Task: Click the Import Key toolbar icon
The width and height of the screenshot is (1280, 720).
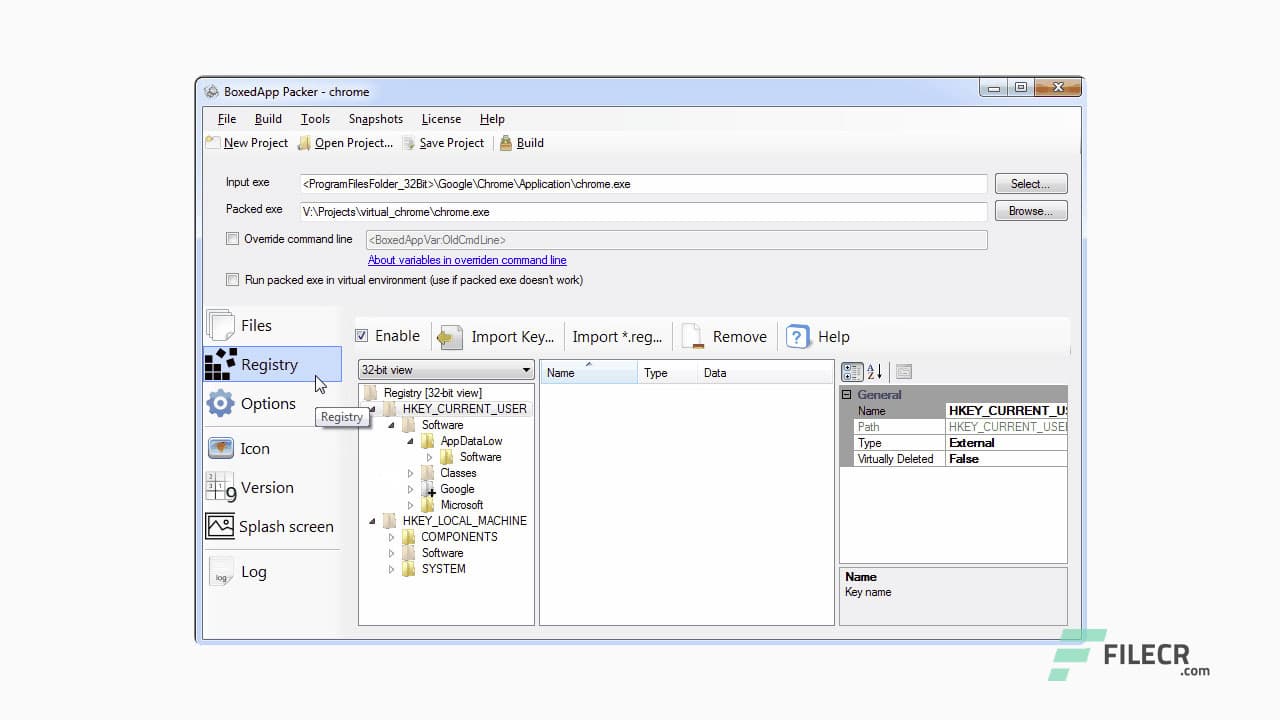Action: (x=451, y=337)
